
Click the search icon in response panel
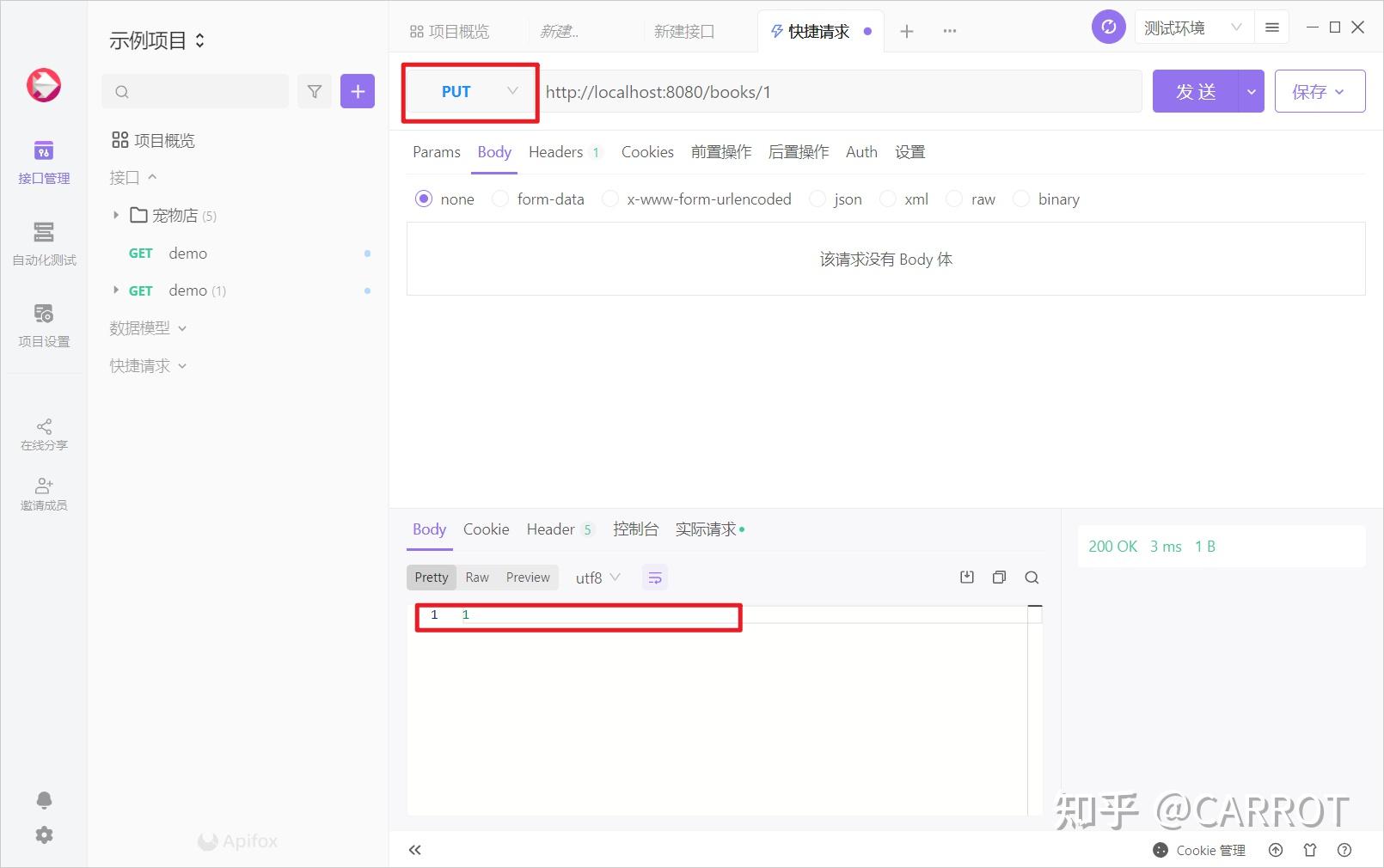[x=1032, y=578]
